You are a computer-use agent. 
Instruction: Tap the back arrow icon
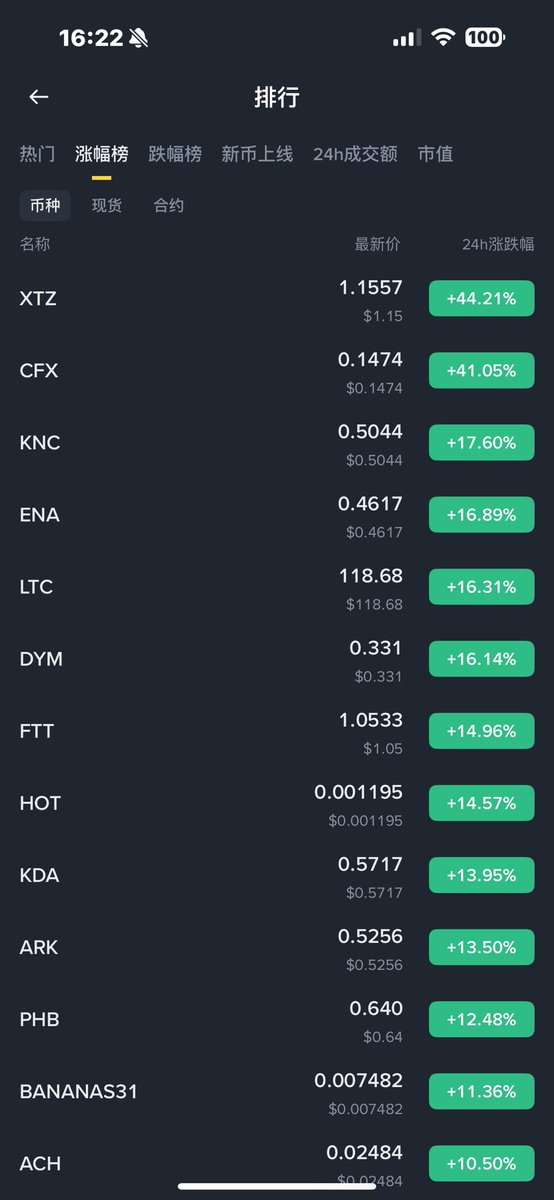(x=39, y=97)
